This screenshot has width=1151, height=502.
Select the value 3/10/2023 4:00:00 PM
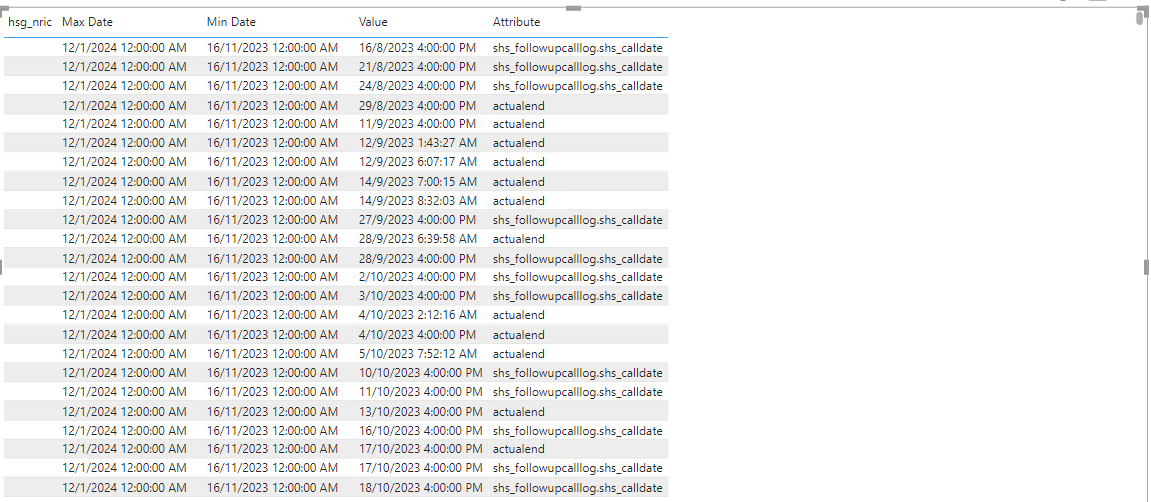(x=417, y=297)
